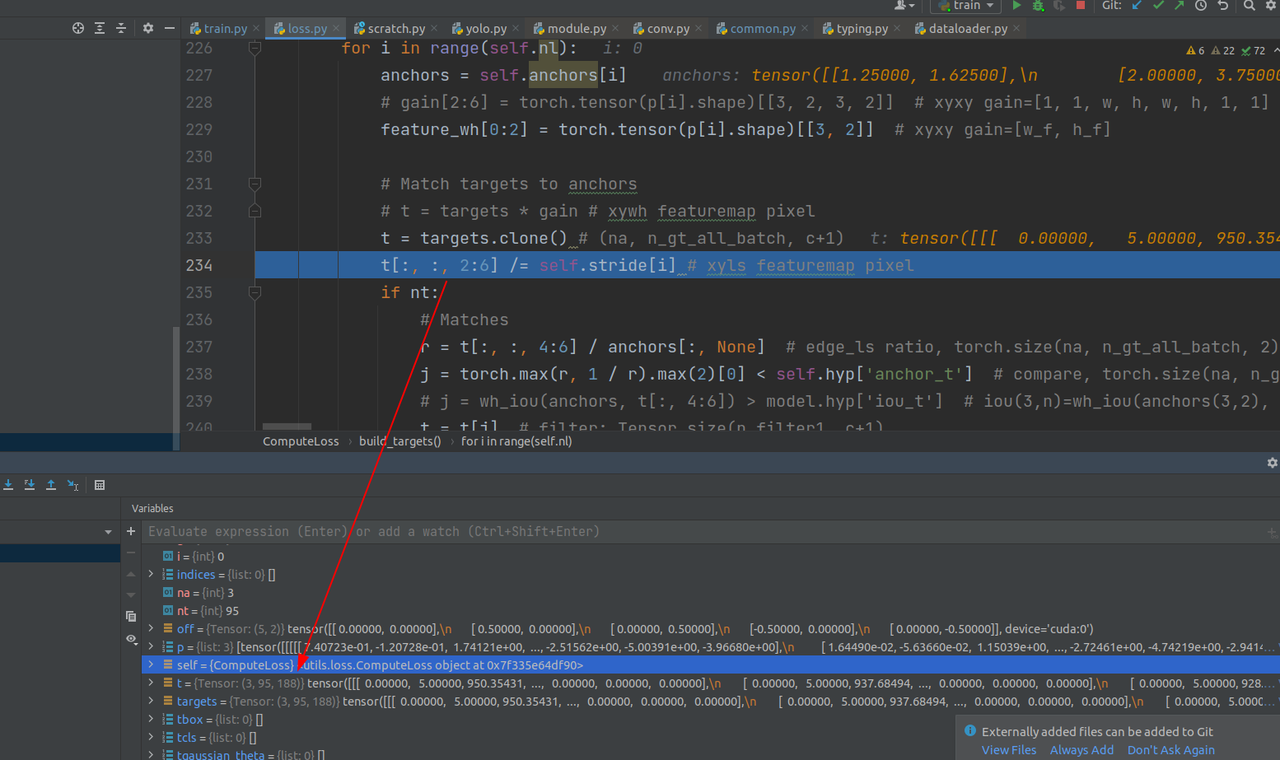Open the frames thread dropdown arrow
The width and height of the screenshot is (1280, 760).
pyautogui.click(x=108, y=532)
